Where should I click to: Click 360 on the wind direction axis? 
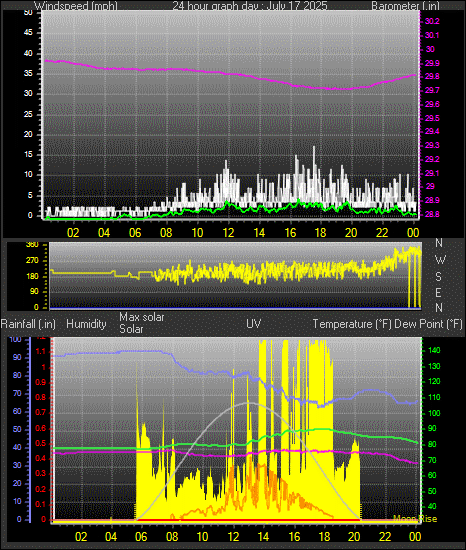pyautogui.click(x=32, y=245)
